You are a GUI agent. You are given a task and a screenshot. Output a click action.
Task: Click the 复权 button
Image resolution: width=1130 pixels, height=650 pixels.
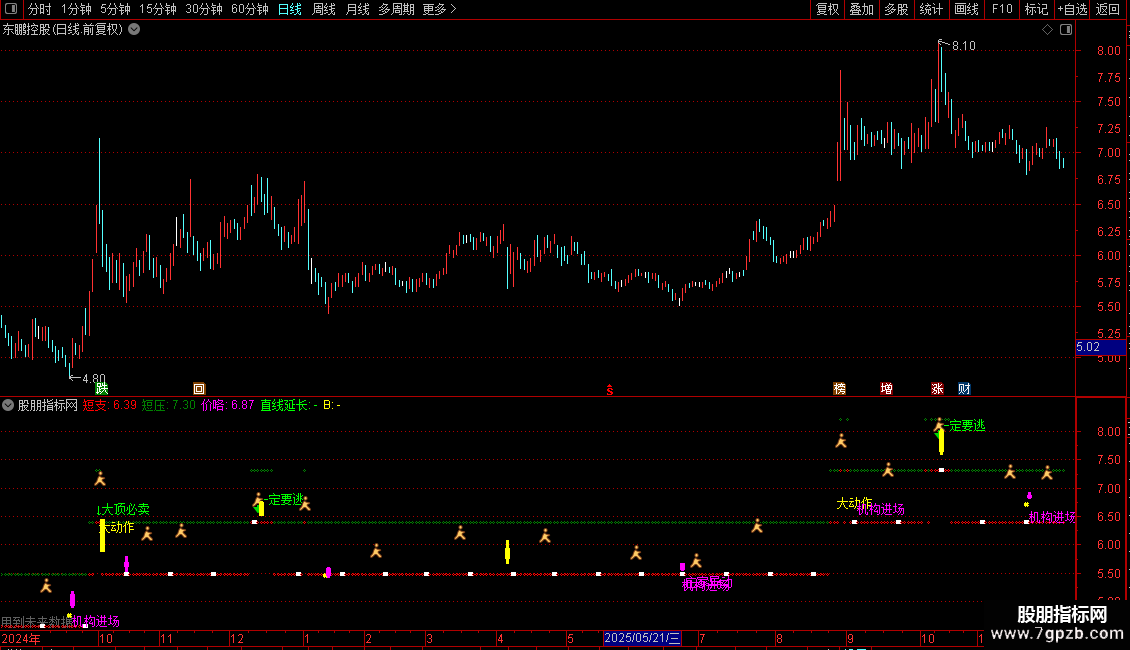click(x=827, y=9)
